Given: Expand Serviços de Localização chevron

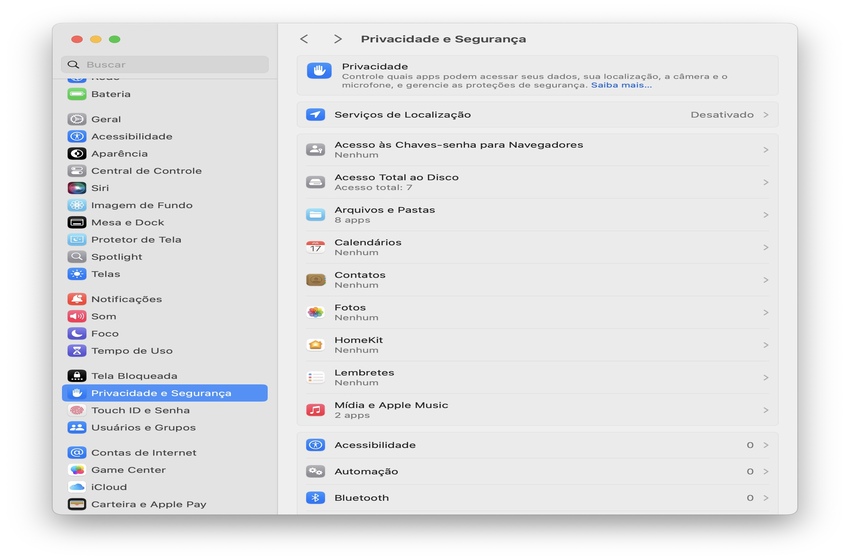Looking at the screenshot, I should click(x=766, y=114).
